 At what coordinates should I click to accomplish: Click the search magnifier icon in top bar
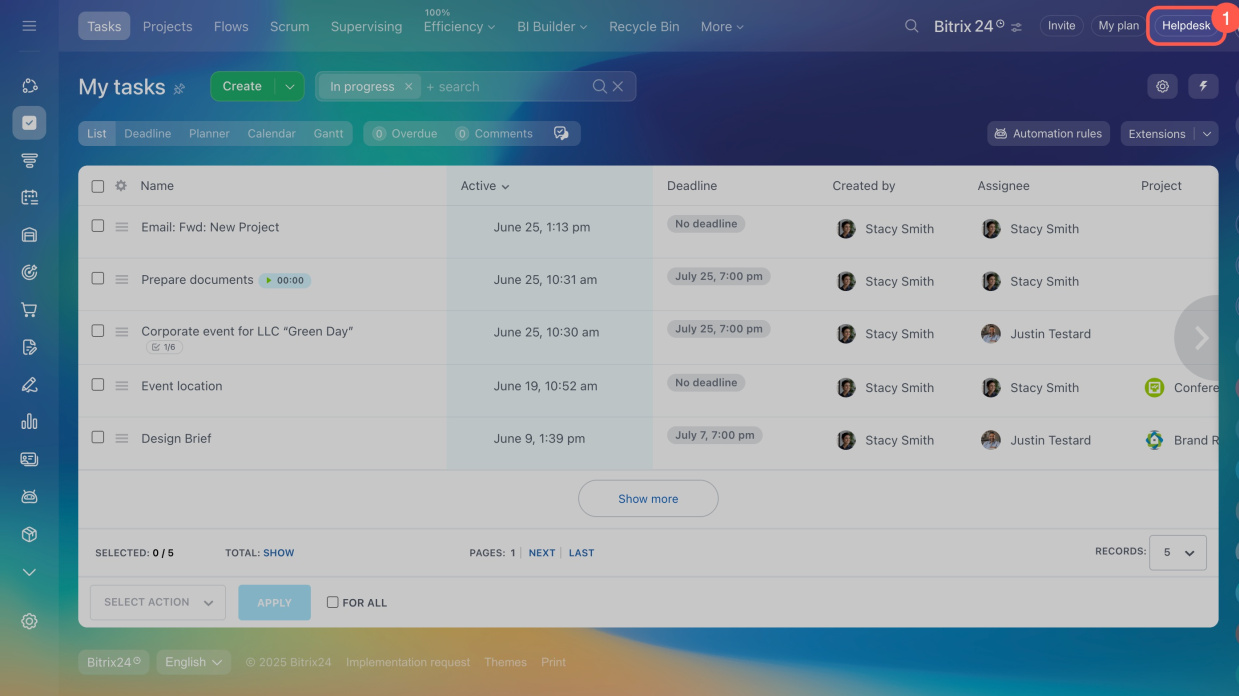coord(911,26)
